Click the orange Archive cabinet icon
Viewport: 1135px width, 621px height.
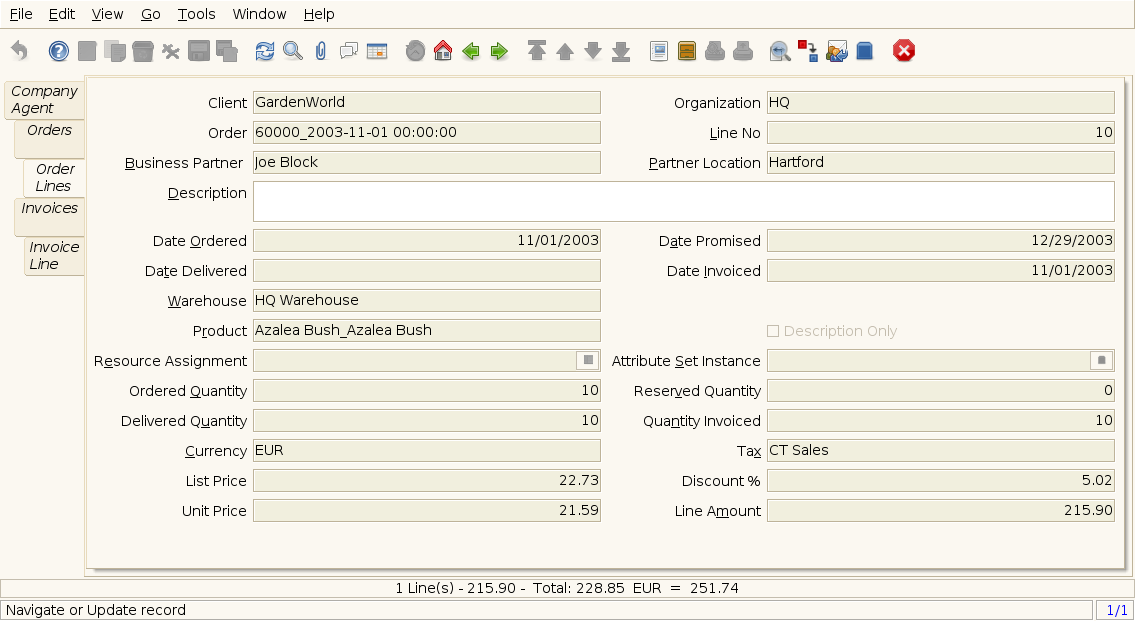point(687,51)
